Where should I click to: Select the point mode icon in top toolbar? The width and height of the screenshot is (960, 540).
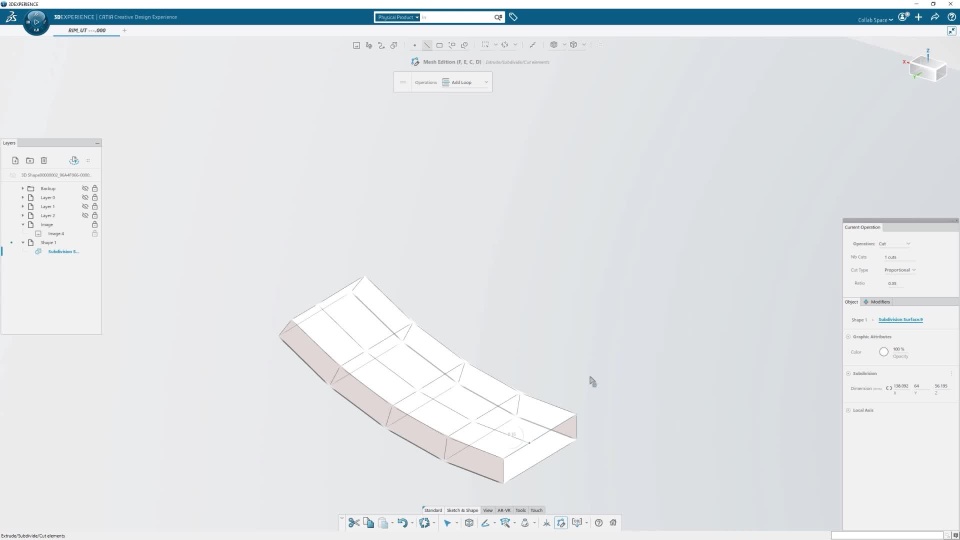tap(414, 45)
